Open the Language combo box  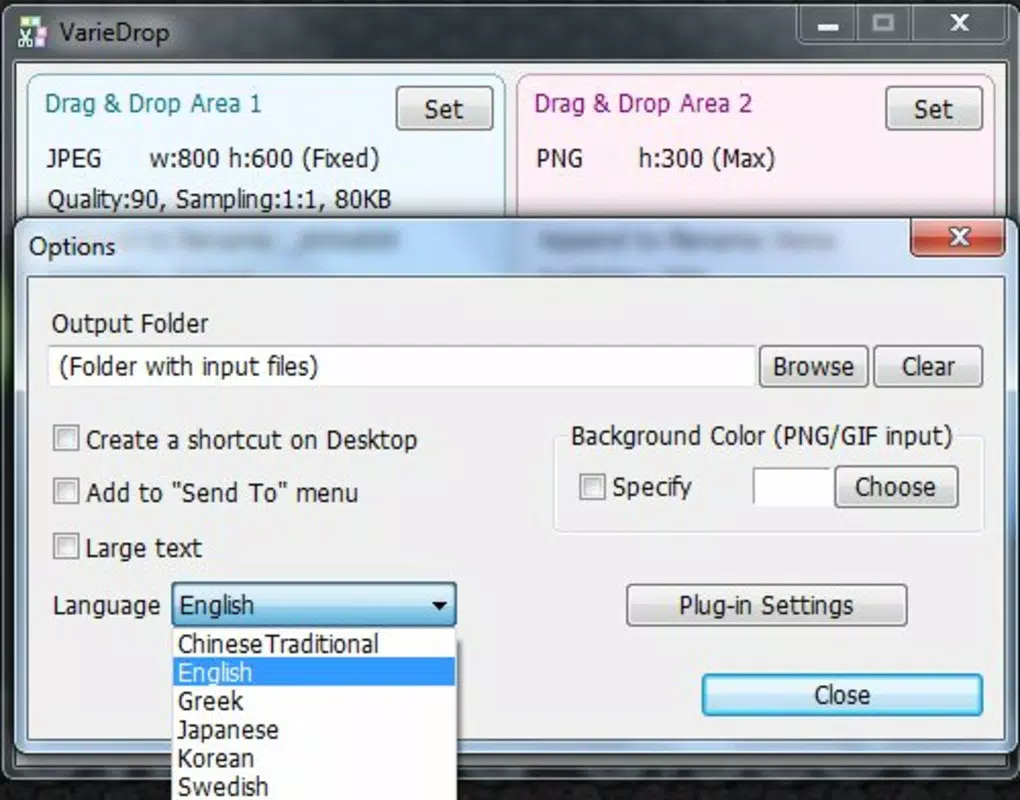click(x=314, y=605)
